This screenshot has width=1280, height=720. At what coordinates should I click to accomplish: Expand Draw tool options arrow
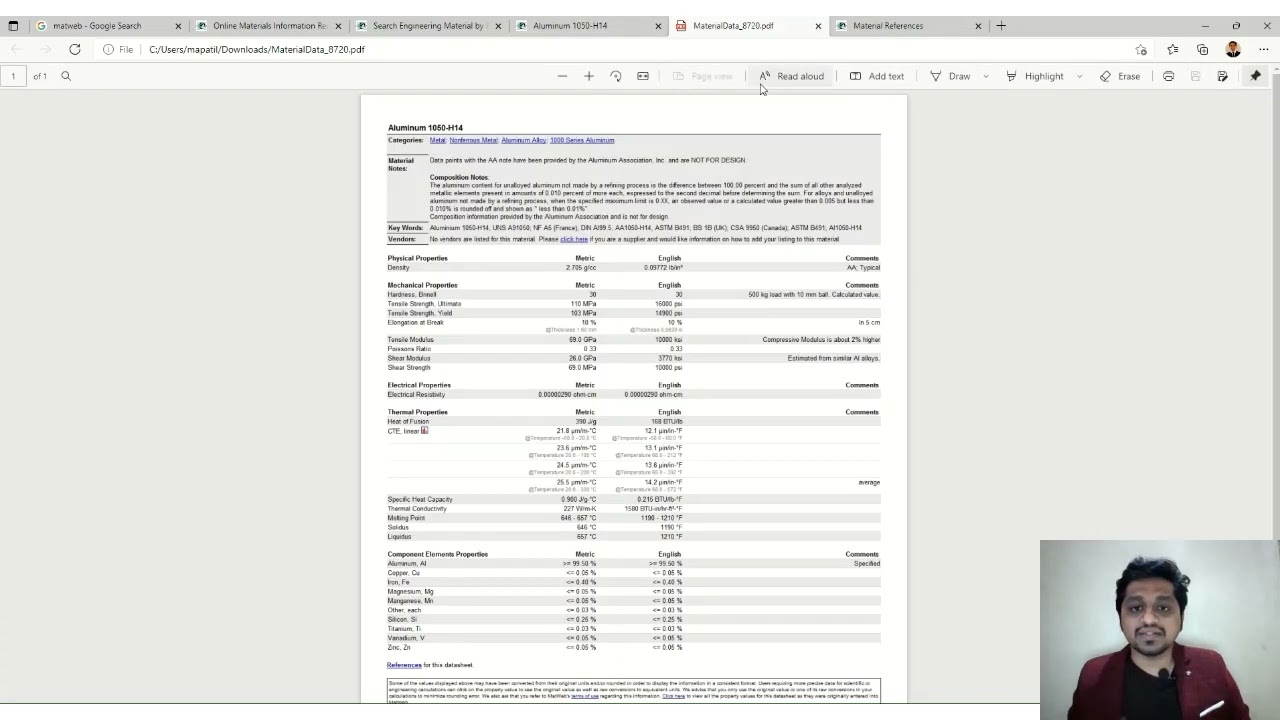coord(986,76)
